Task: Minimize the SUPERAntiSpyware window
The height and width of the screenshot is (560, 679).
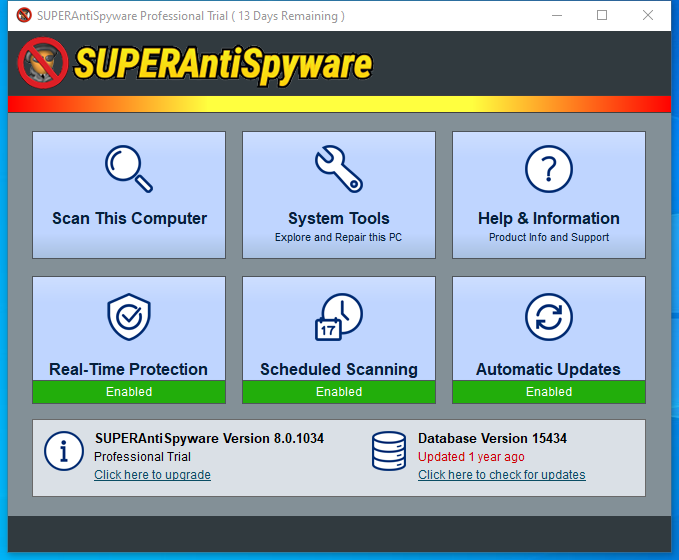Action: point(557,16)
